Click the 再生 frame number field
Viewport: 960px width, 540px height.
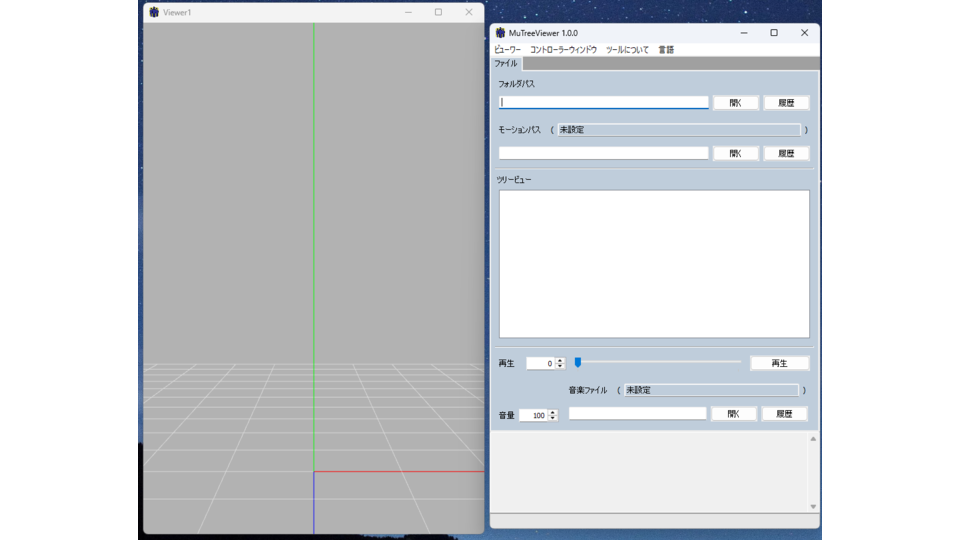pos(541,364)
